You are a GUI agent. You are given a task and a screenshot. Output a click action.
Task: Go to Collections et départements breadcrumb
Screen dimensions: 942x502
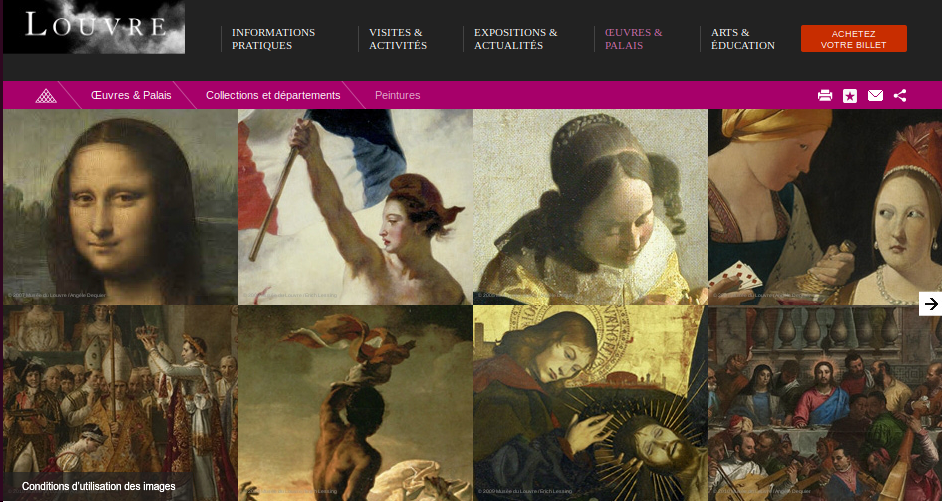(x=273, y=95)
